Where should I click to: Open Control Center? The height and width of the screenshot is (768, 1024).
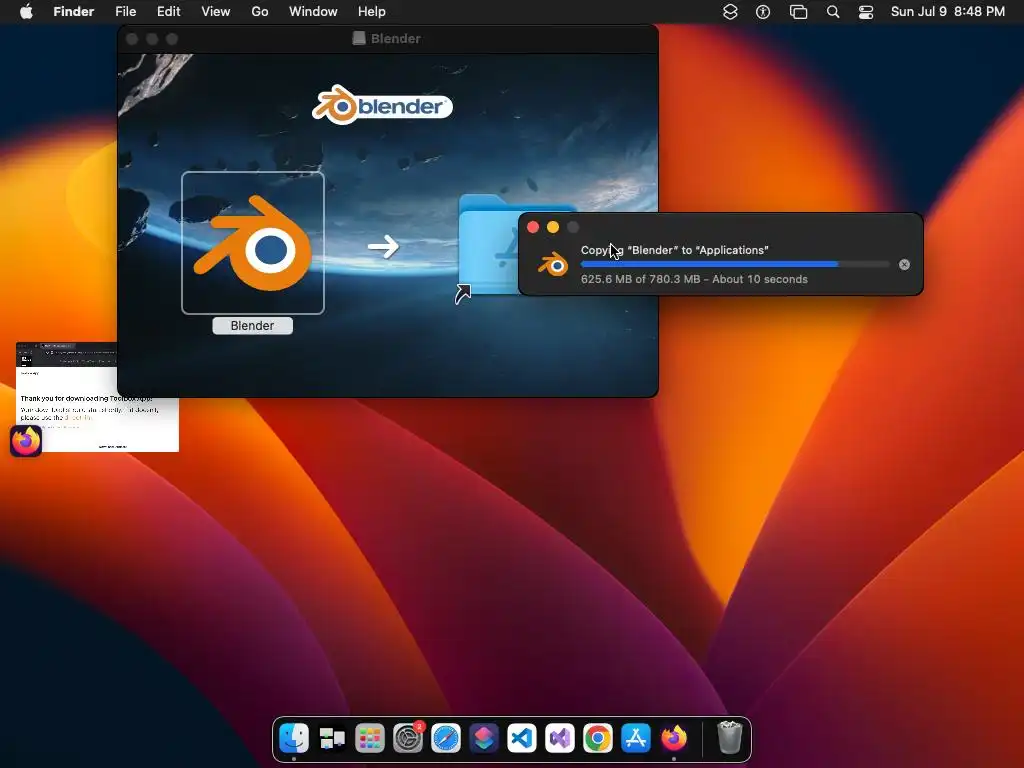click(x=866, y=12)
